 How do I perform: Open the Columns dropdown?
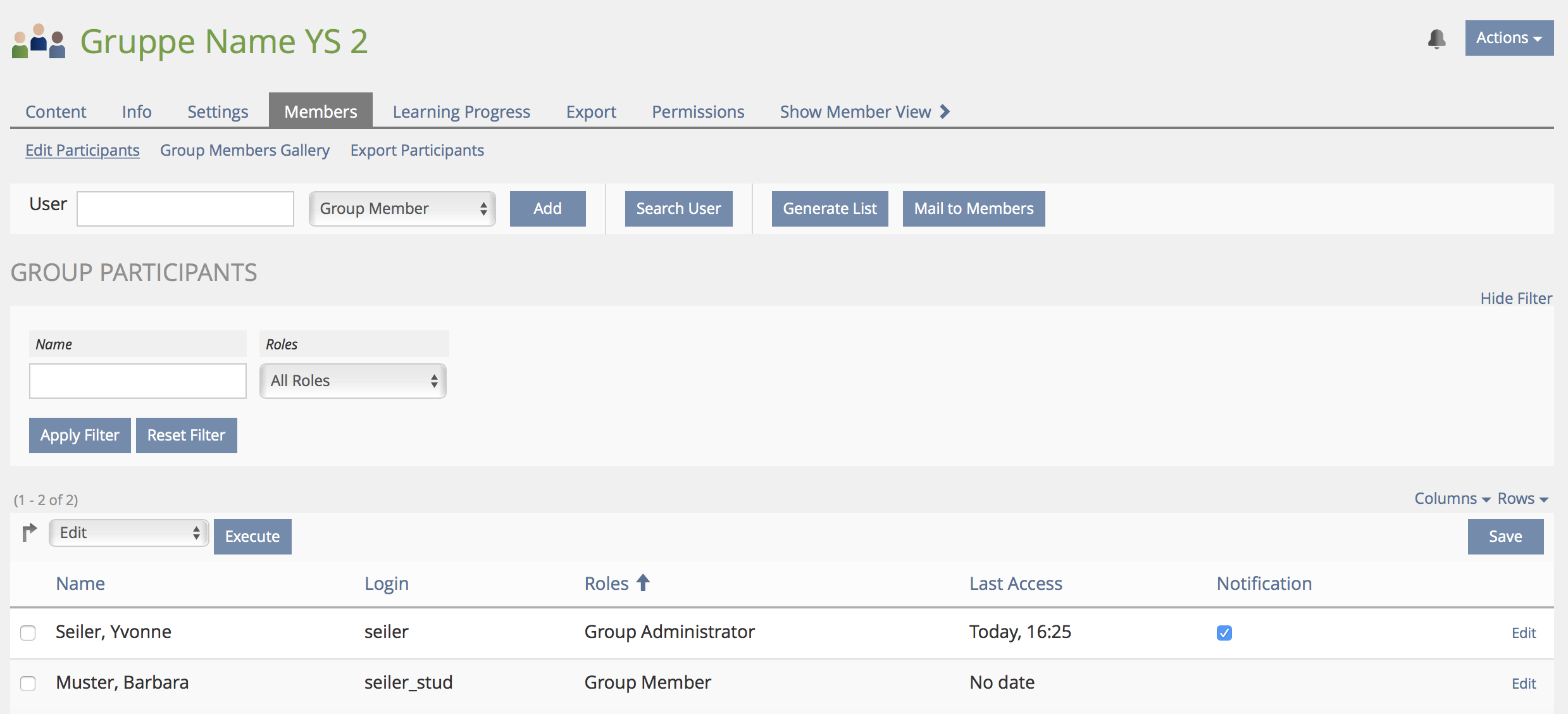(x=1452, y=499)
